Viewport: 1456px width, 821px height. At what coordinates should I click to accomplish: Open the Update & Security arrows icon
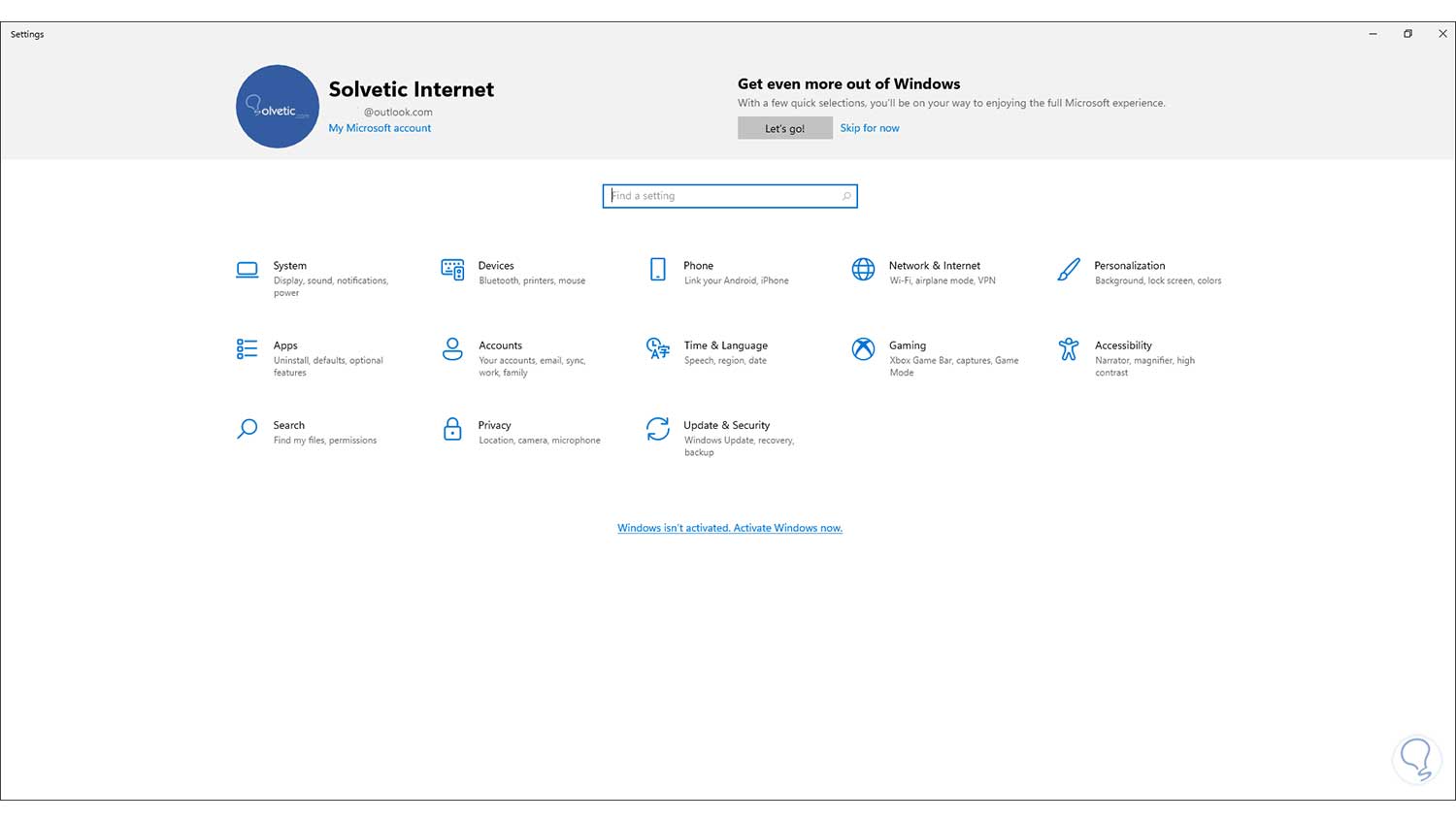click(x=658, y=429)
